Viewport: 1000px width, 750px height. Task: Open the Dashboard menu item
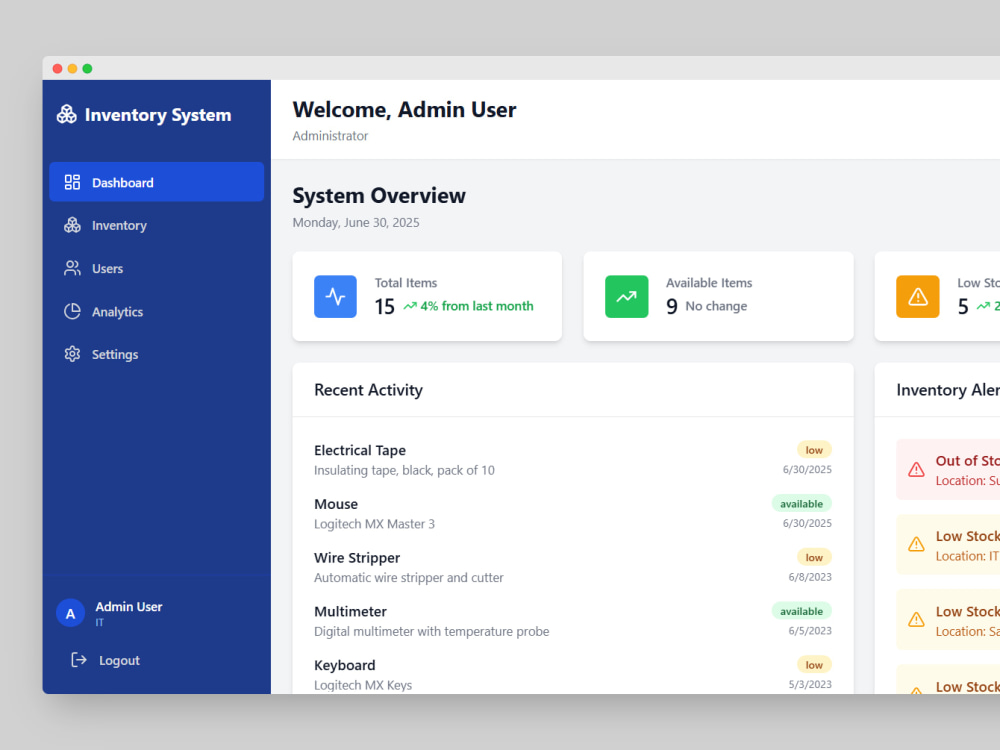pyautogui.click(x=156, y=182)
